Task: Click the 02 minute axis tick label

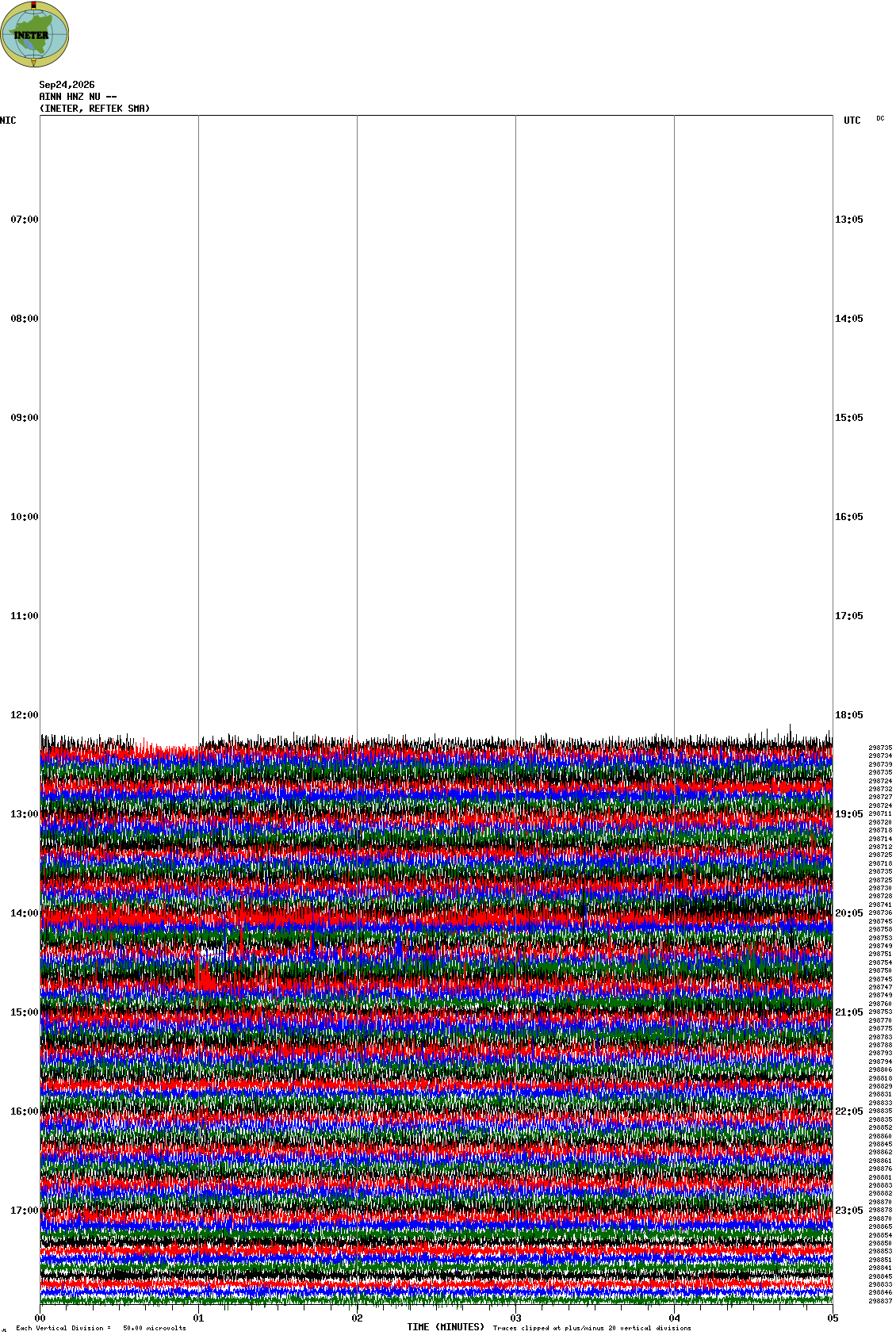Action: (x=357, y=1318)
